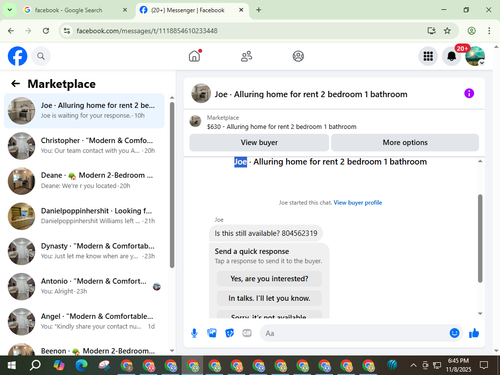Click message 'Is this still available? 804562319'

click(x=266, y=233)
